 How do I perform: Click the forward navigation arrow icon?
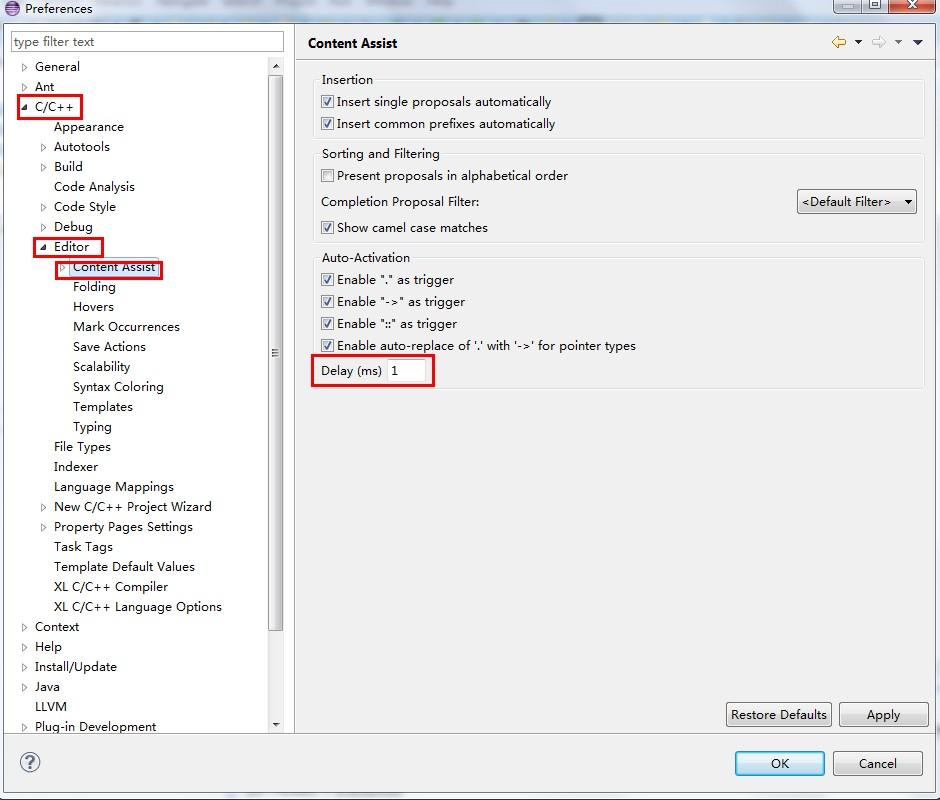pyautogui.click(x=879, y=42)
